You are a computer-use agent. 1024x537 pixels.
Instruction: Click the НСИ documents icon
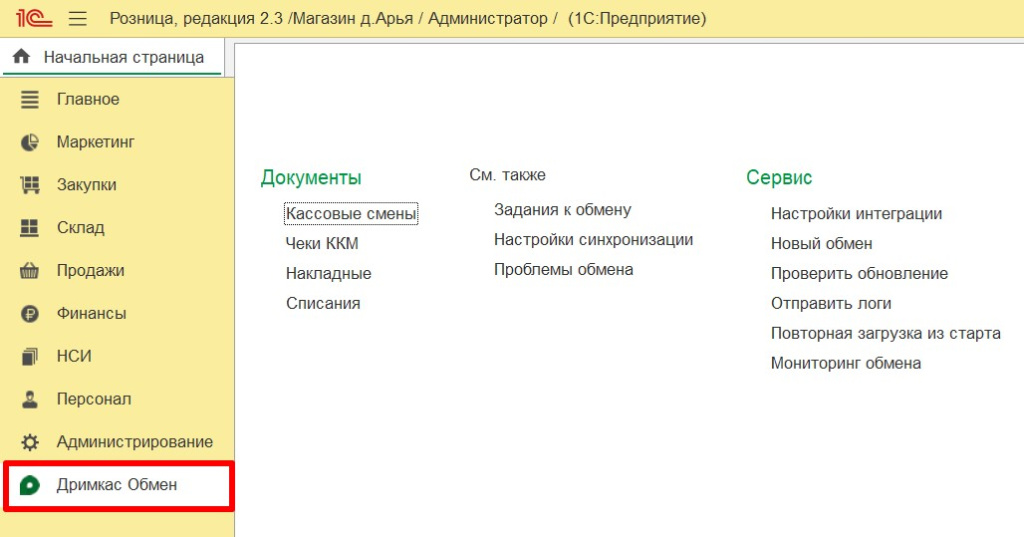click(x=30, y=356)
